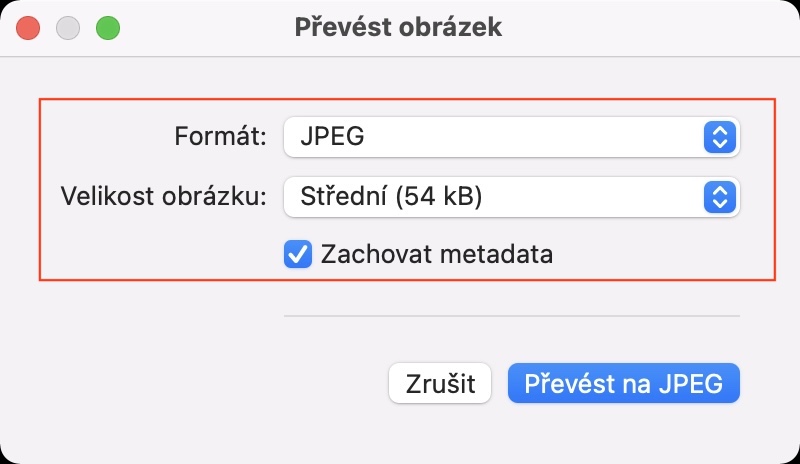This screenshot has width=800, height=464.
Task: Confirm with the "Převést na JPEG" button
Action: point(623,383)
